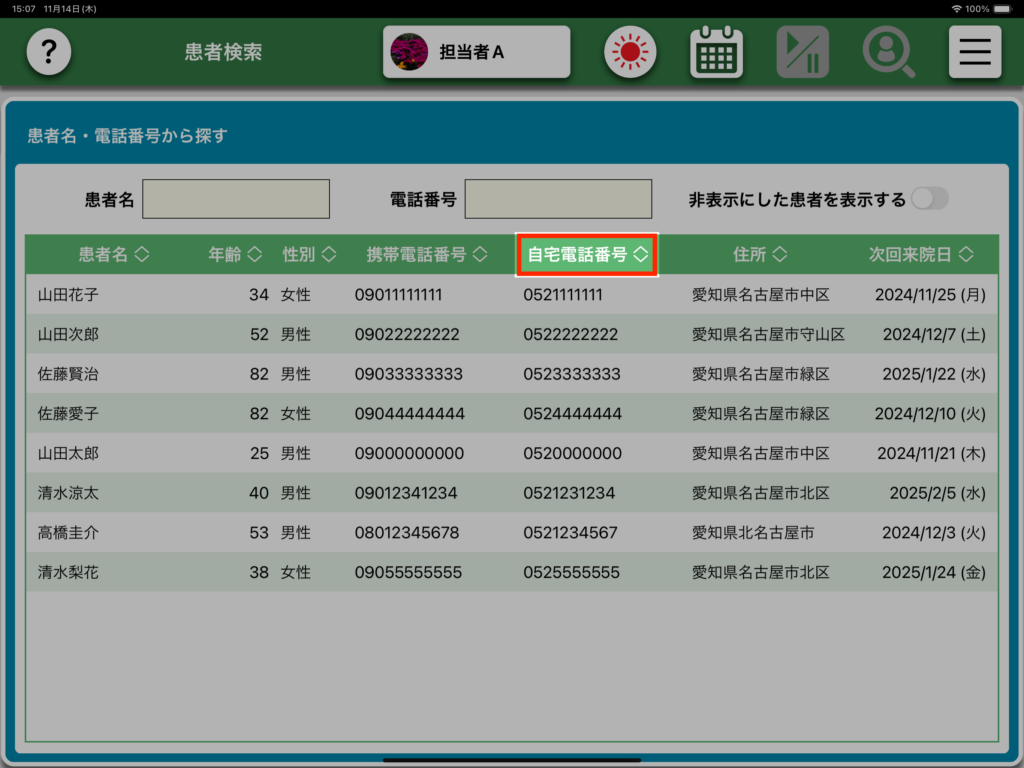Open the calendar icon in header
Viewport: 1024px width, 768px height.
[x=716, y=52]
